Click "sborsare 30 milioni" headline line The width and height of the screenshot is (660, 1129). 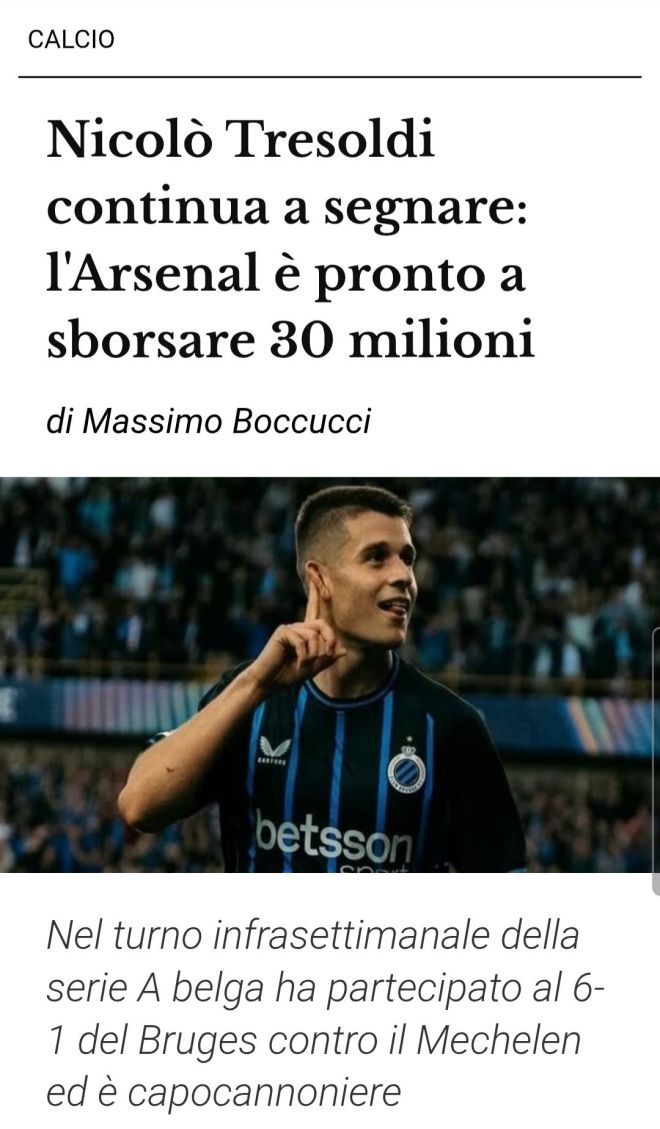point(291,341)
